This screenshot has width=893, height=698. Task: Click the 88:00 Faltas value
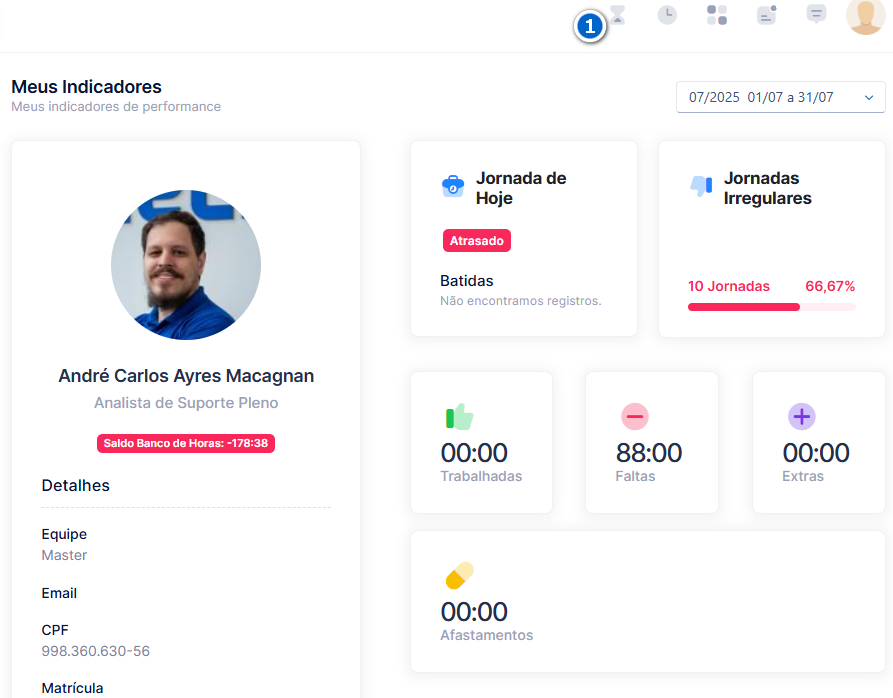tap(649, 453)
